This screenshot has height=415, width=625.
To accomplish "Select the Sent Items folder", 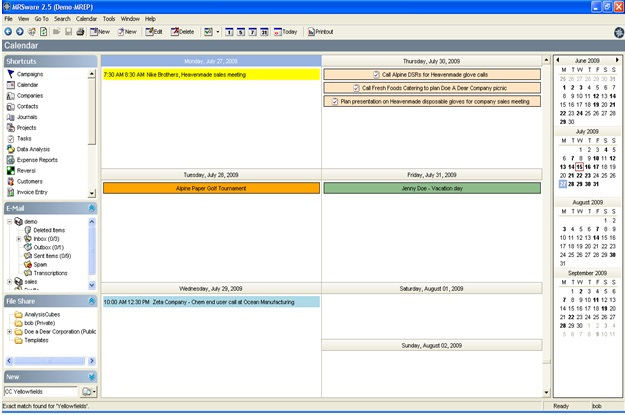I will coord(47,256).
